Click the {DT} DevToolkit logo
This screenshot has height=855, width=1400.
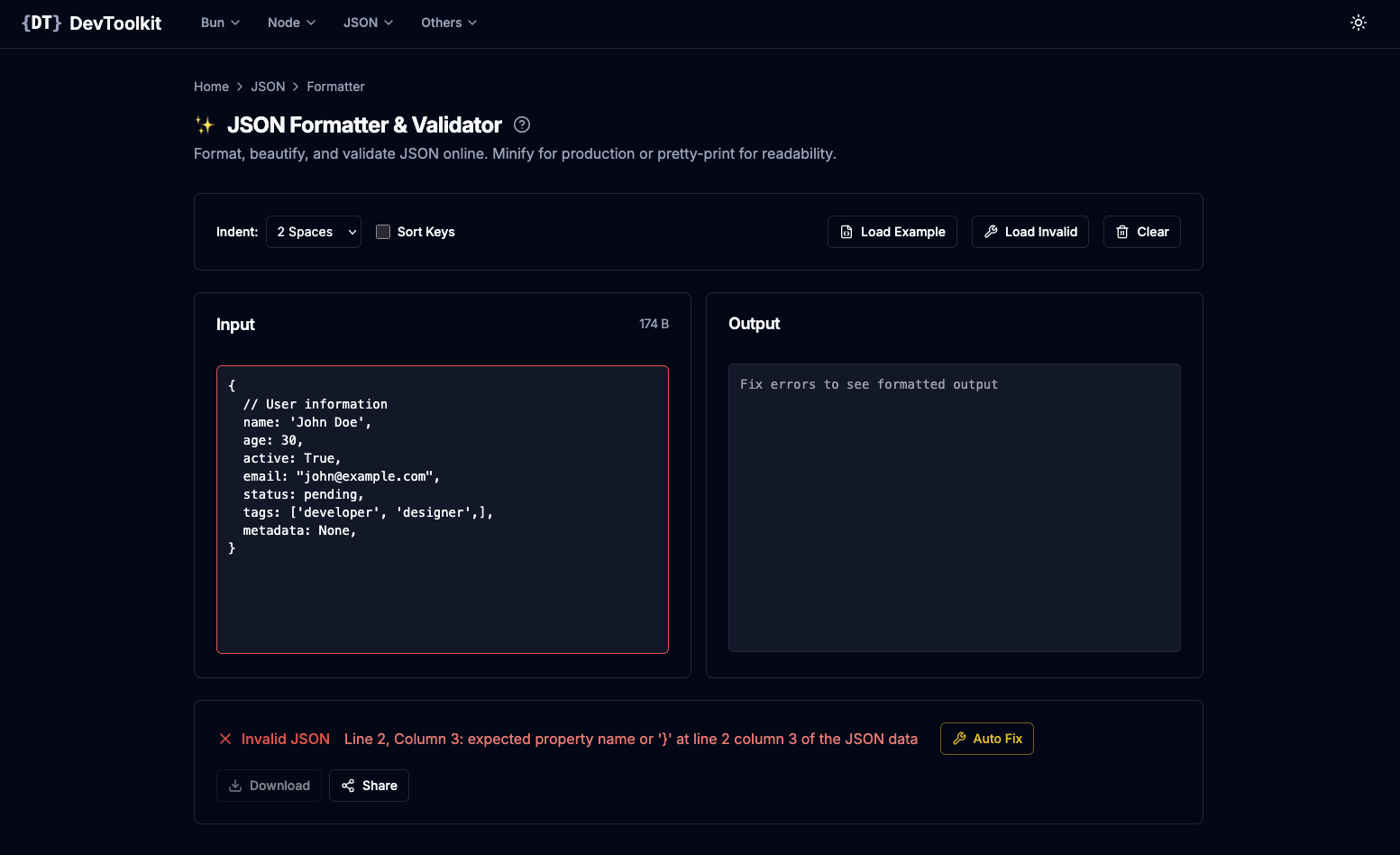point(90,23)
